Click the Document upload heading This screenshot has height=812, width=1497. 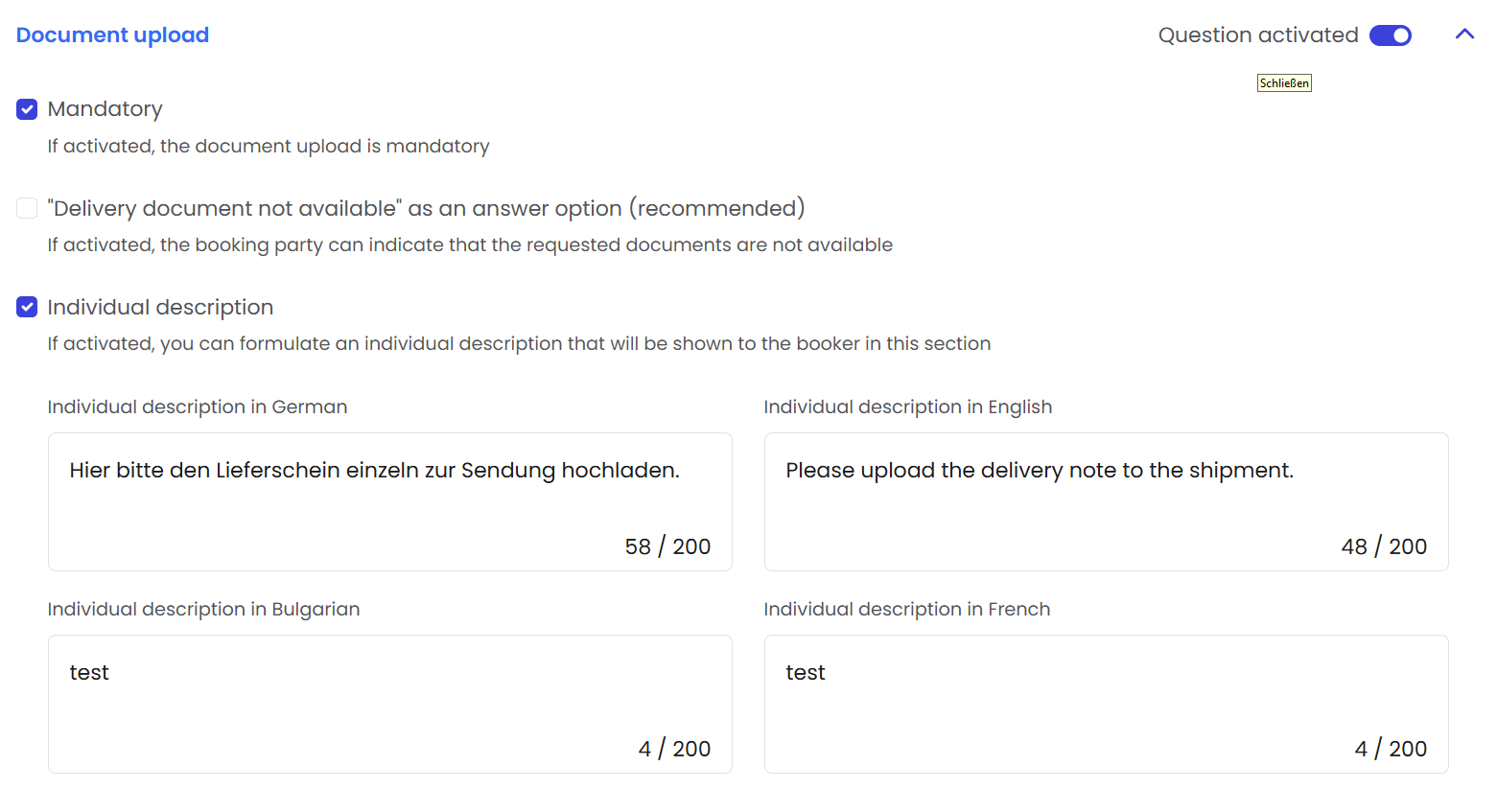pyautogui.click(x=112, y=35)
